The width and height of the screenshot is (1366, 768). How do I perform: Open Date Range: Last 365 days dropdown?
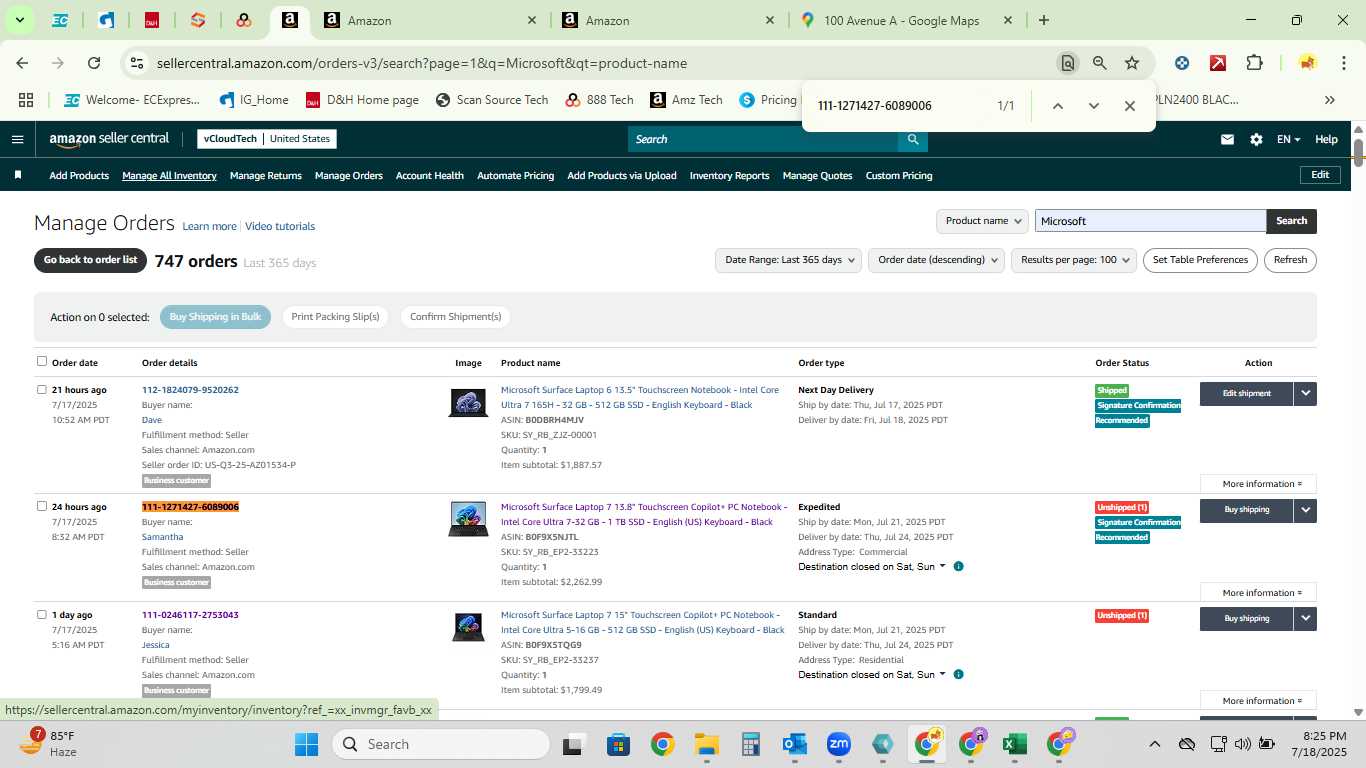tap(789, 260)
